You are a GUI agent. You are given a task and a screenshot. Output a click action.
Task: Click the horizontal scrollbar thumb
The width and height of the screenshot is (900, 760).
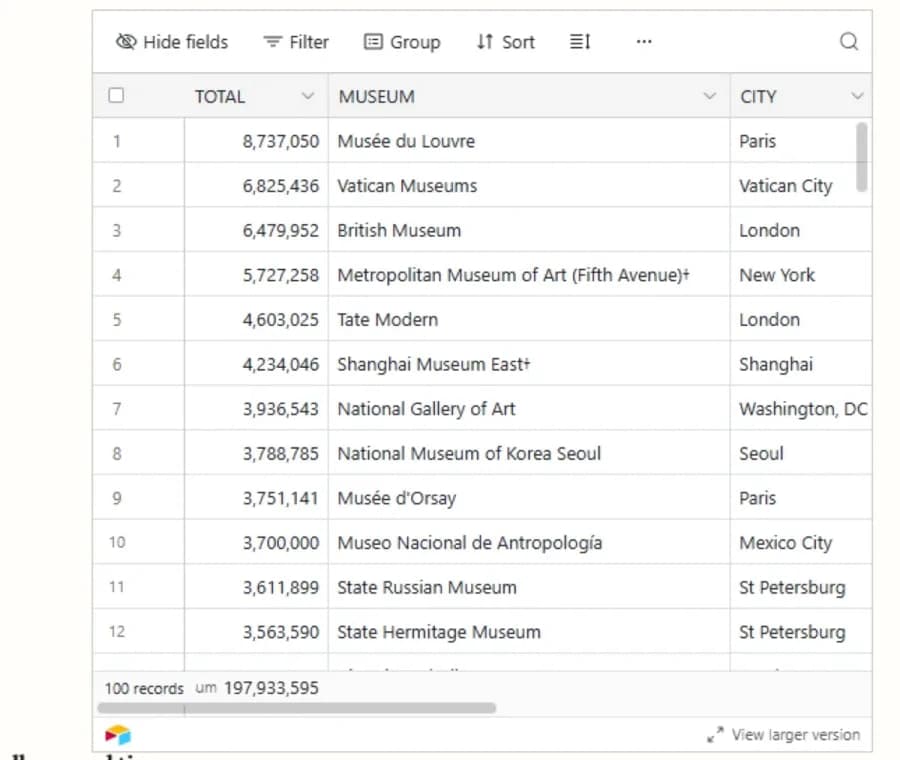297,708
